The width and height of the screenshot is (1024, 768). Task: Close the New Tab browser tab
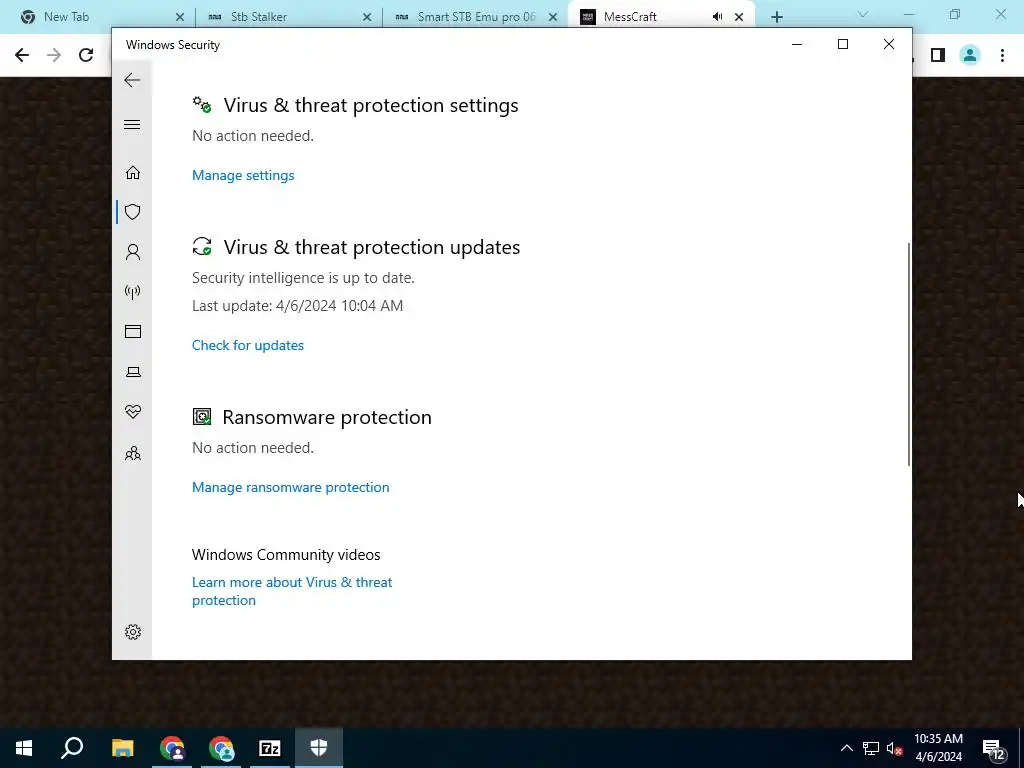[x=180, y=17]
